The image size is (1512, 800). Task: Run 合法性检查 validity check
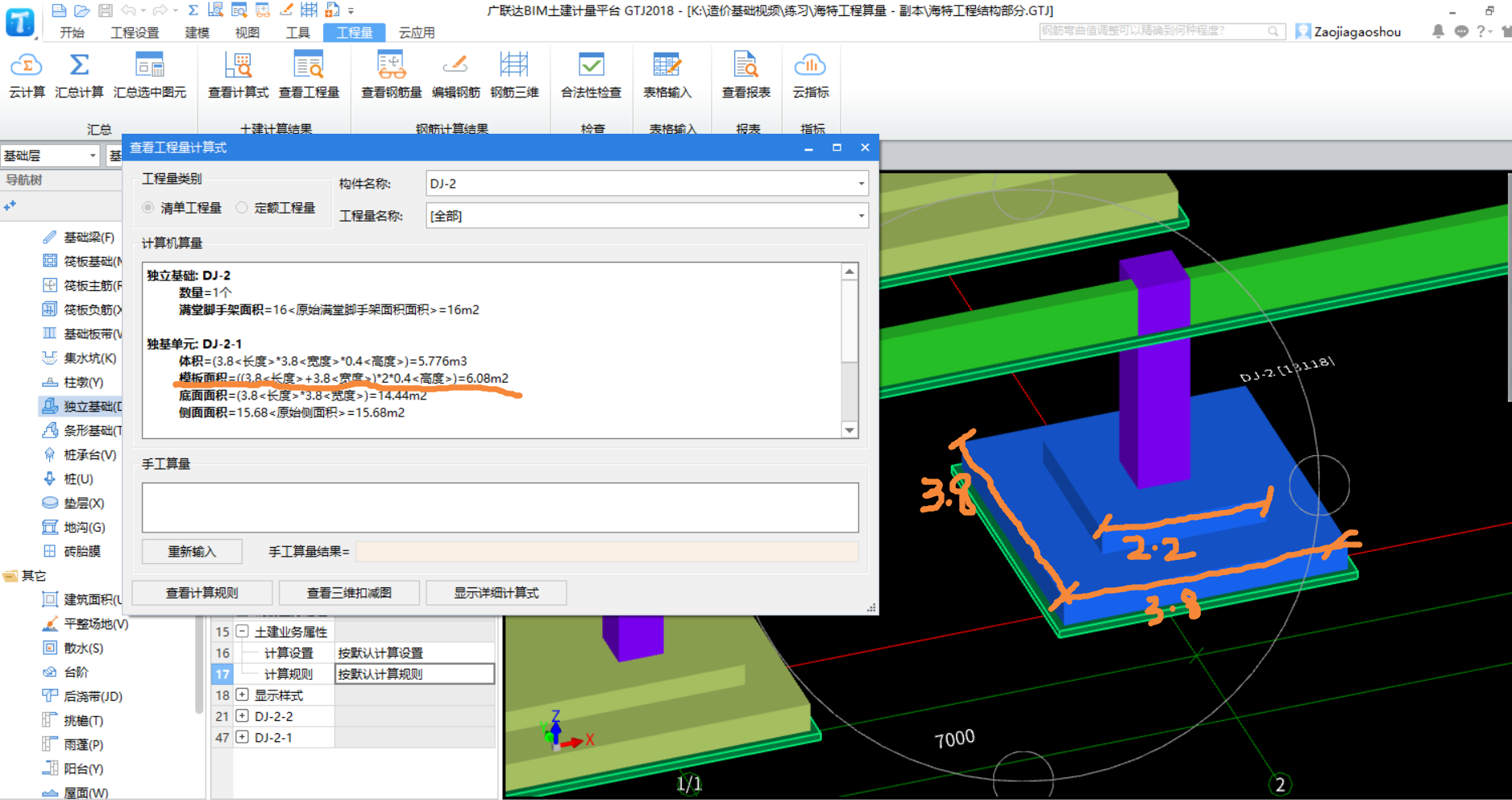(x=591, y=76)
